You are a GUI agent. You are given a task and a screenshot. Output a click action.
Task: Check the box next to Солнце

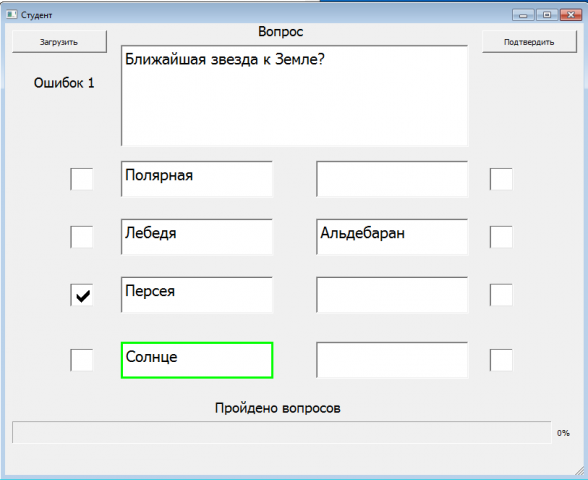click(x=81, y=360)
